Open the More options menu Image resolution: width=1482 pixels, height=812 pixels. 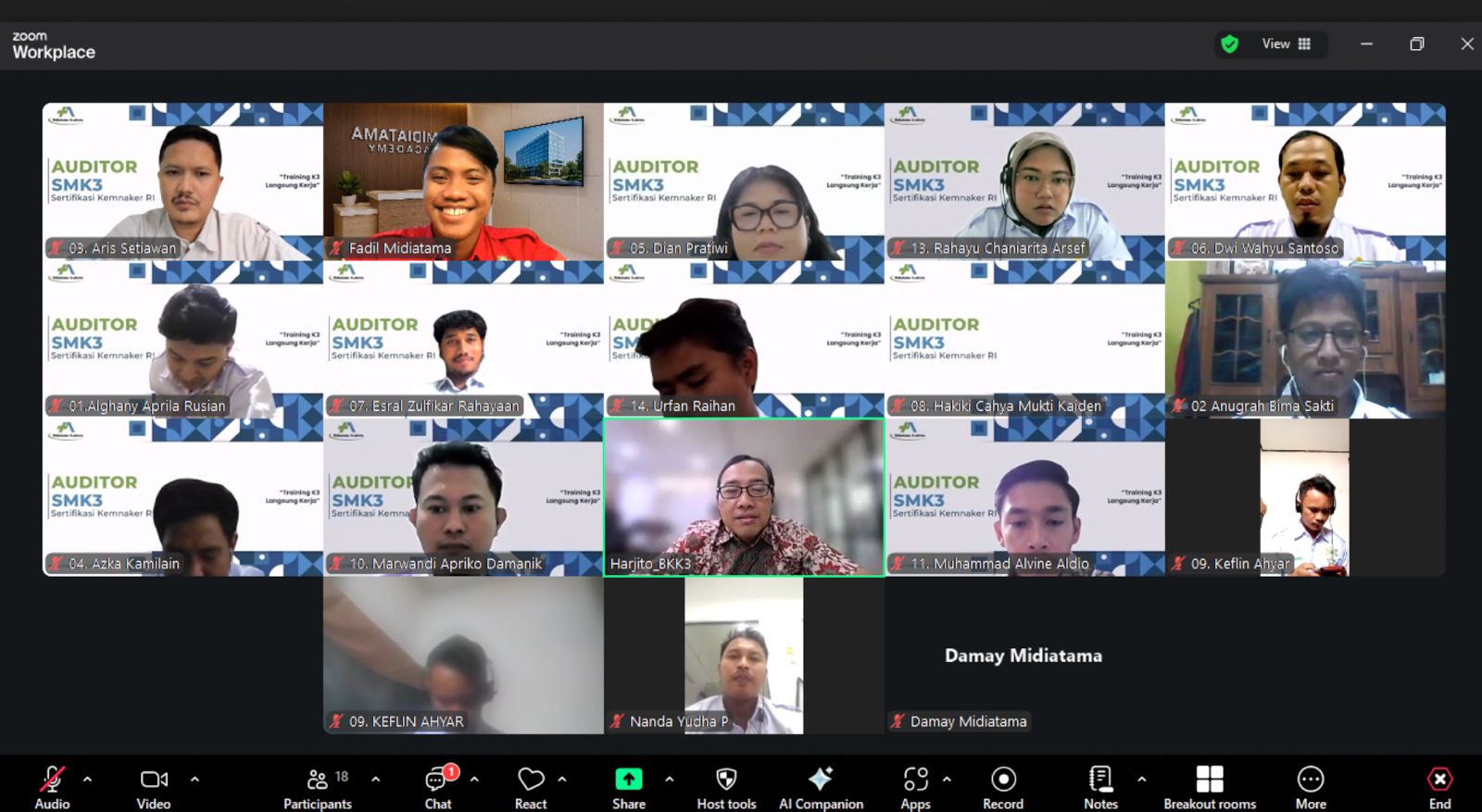[1311, 787]
